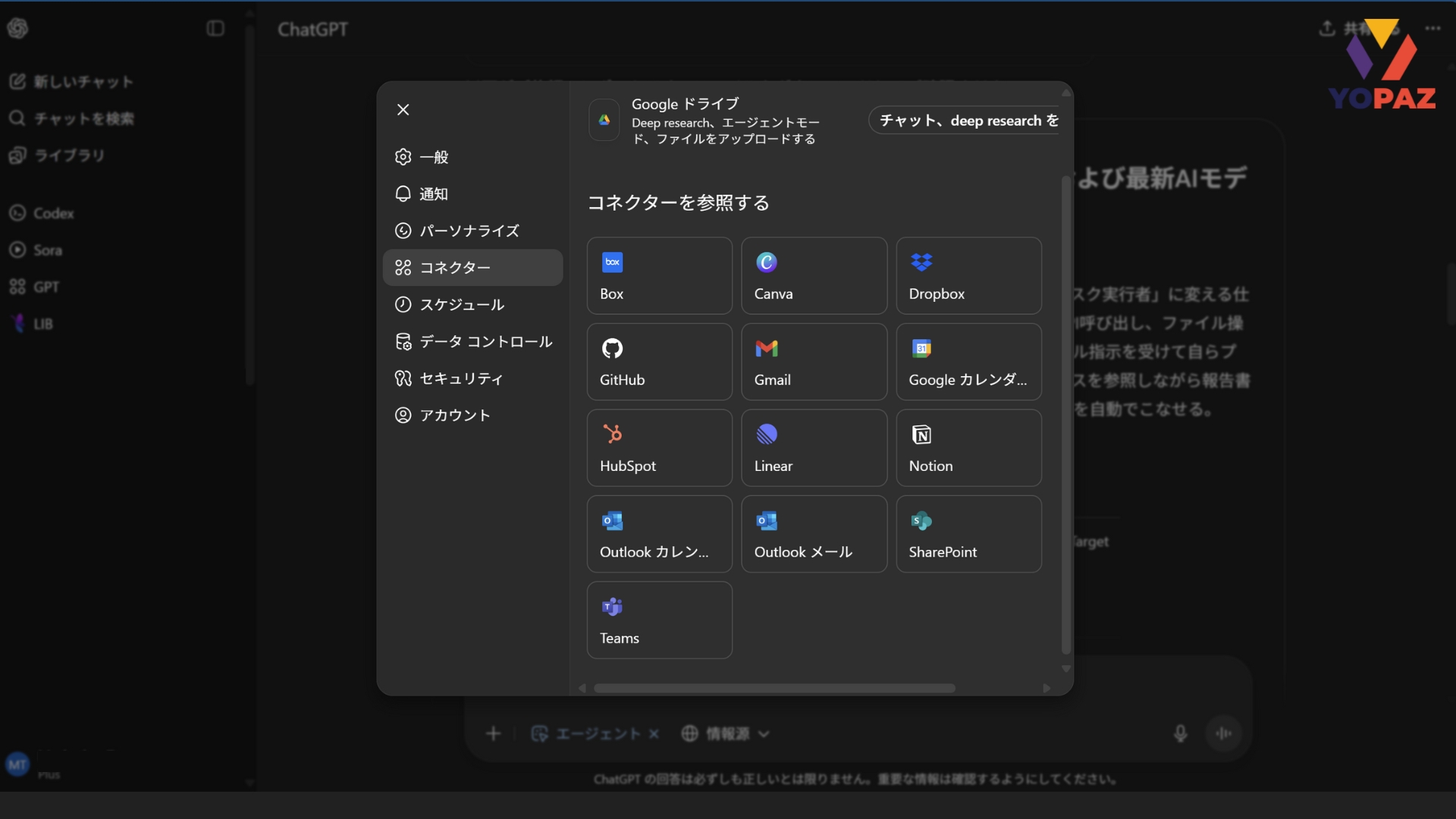Open the Gmail connector card

pos(814,362)
